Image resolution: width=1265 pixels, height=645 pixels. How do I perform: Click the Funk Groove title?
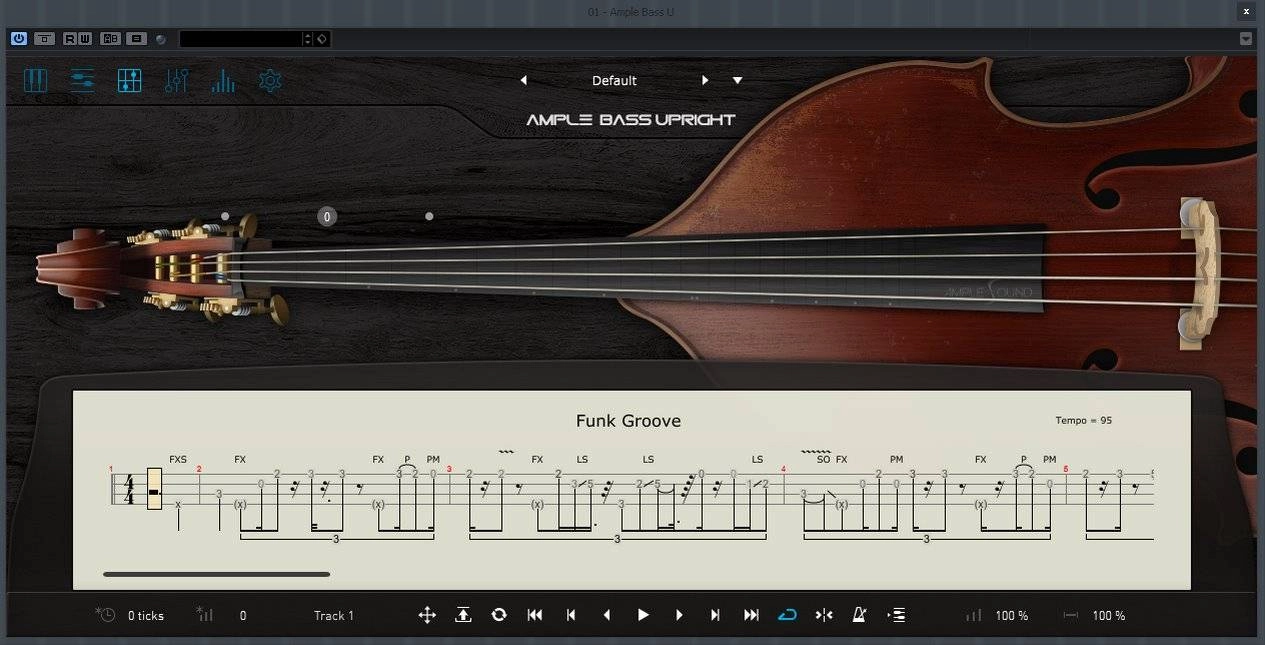pos(628,421)
